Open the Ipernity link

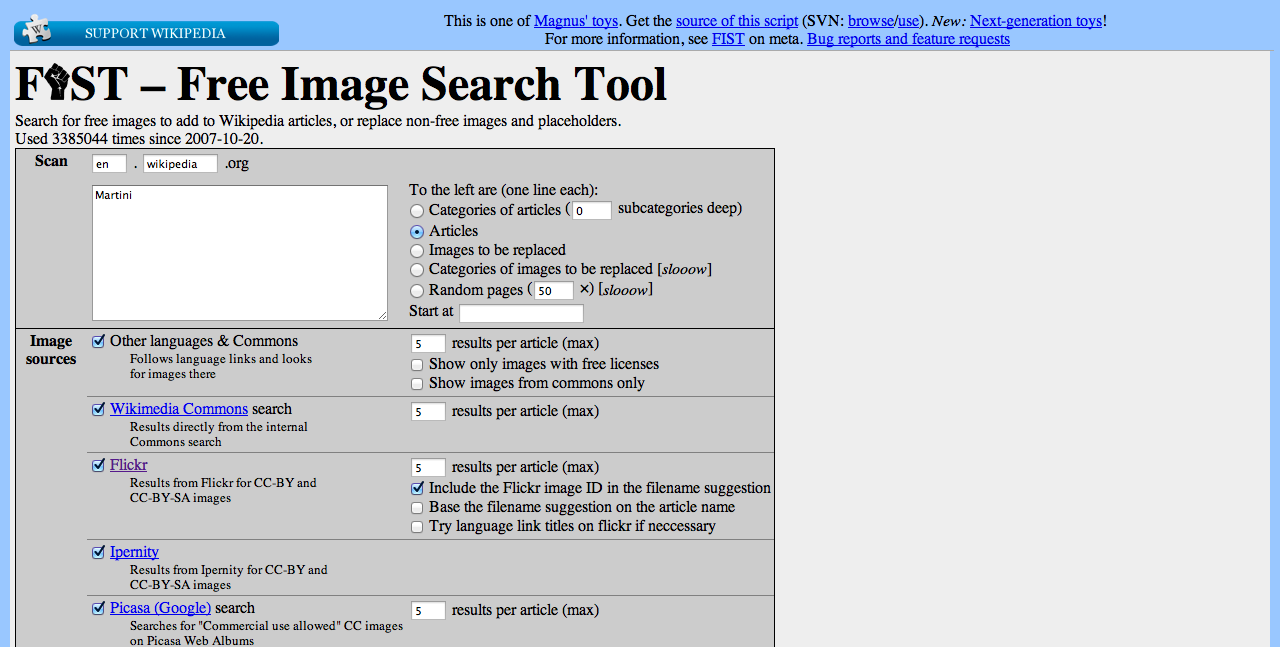[x=134, y=552]
